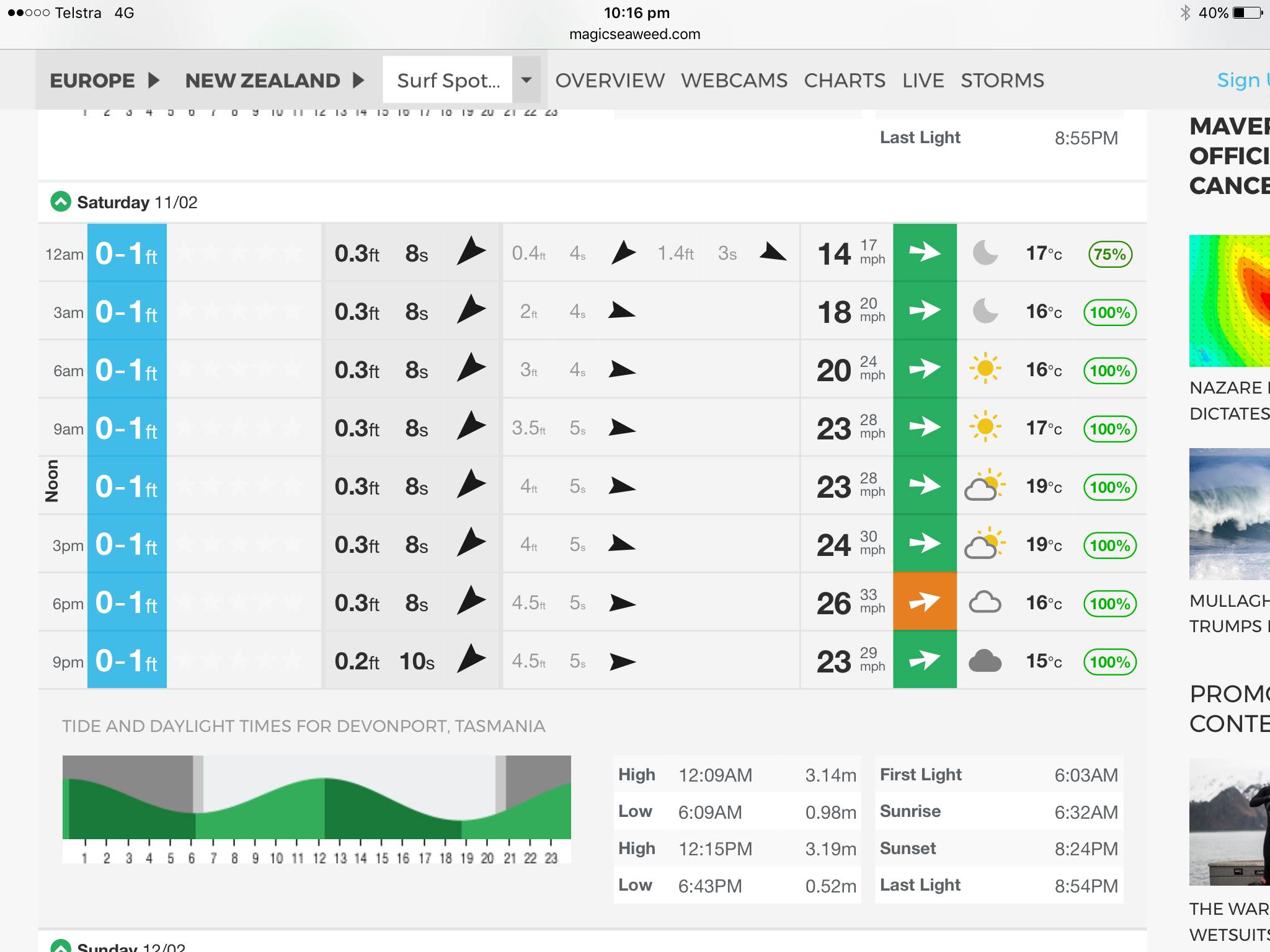Click primary swell direction arrow at 9pm
Image resolution: width=1270 pixels, height=952 pixels.
tap(471, 659)
